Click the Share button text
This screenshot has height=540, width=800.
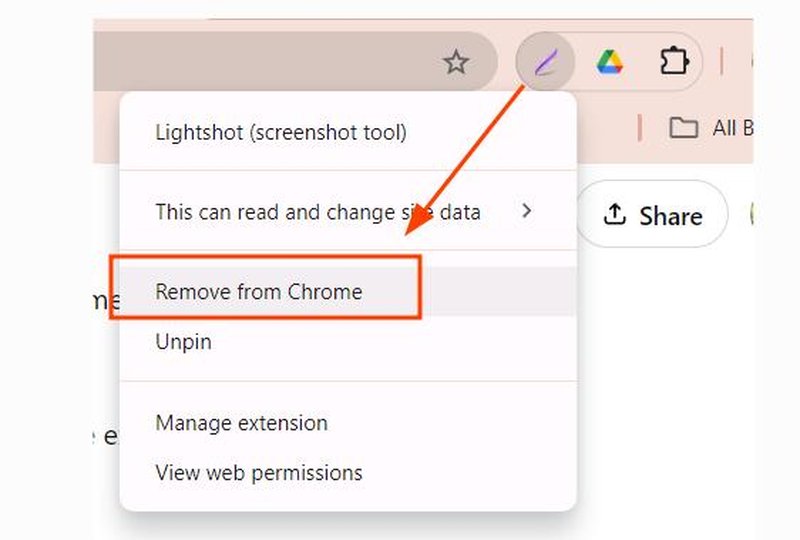[671, 216]
